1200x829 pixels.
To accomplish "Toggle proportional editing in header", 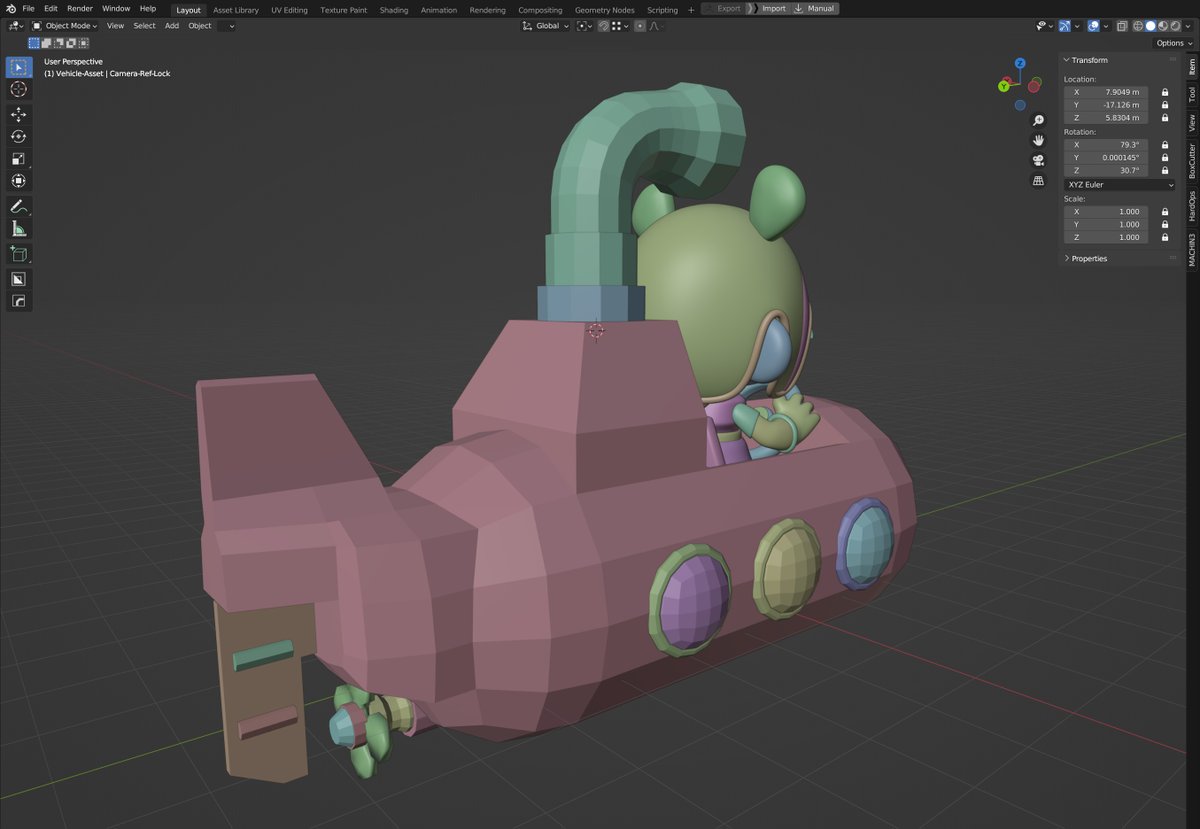I will (640, 26).
